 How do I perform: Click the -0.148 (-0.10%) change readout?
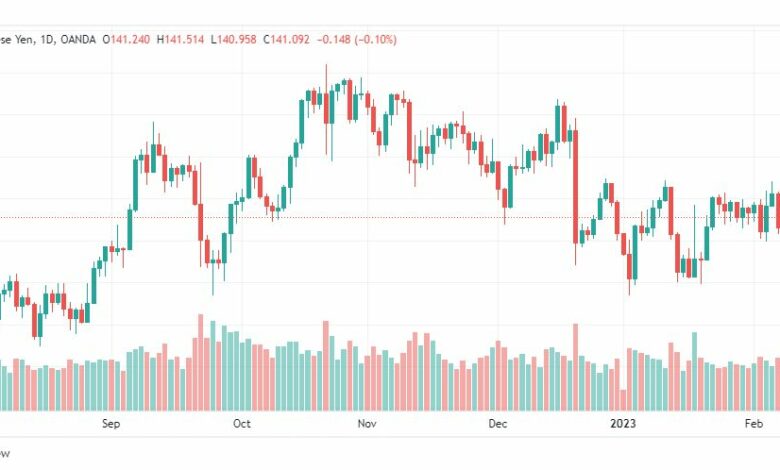point(357,39)
